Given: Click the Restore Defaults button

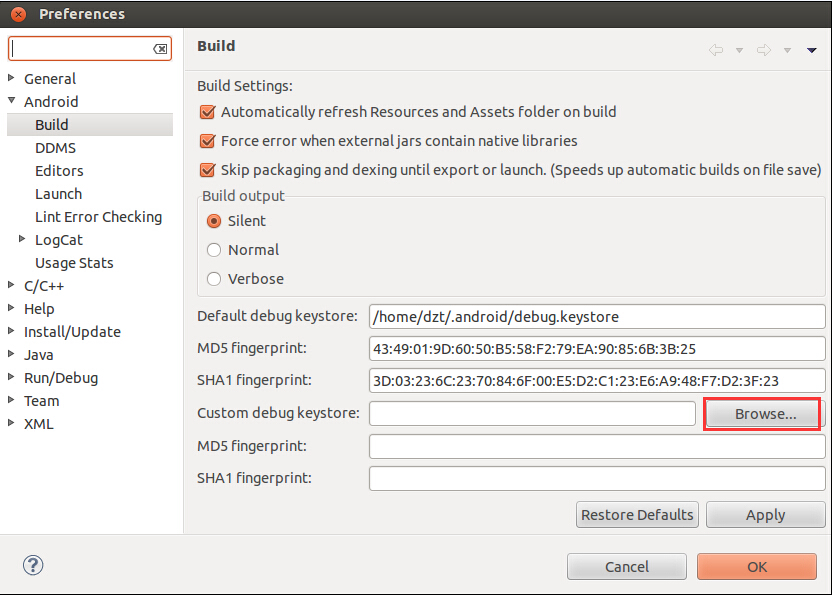Looking at the screenshot, I should tap(637, 515).
